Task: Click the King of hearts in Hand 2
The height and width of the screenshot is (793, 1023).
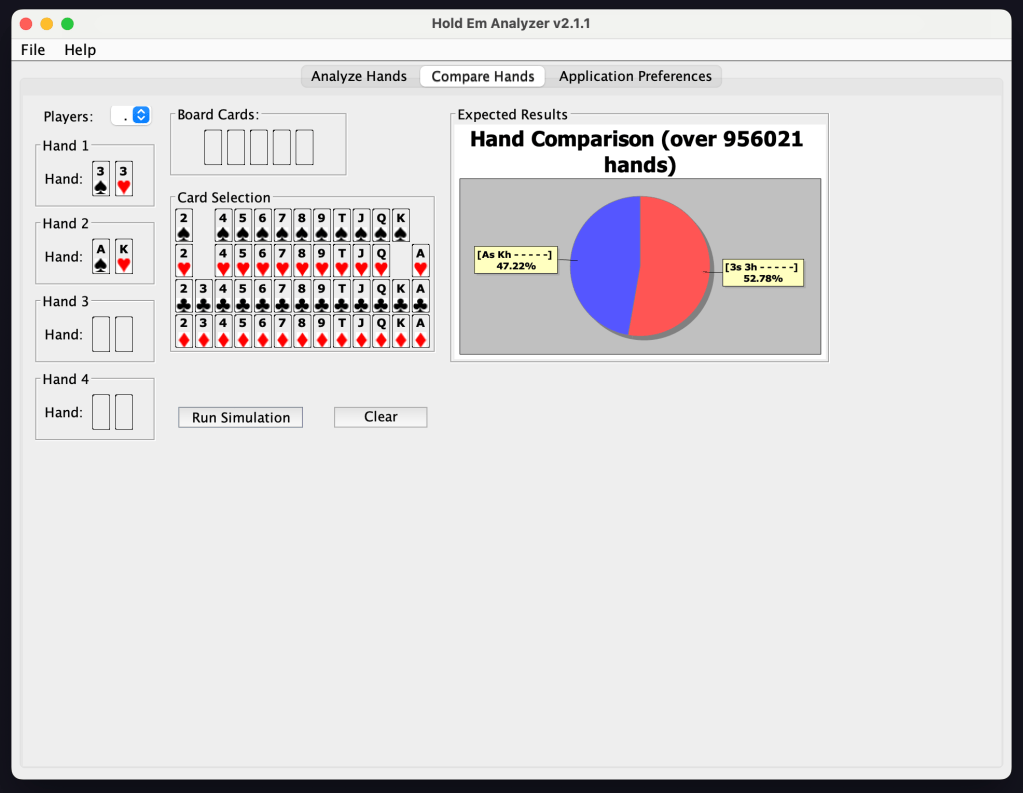Action: tap(124, 256)
